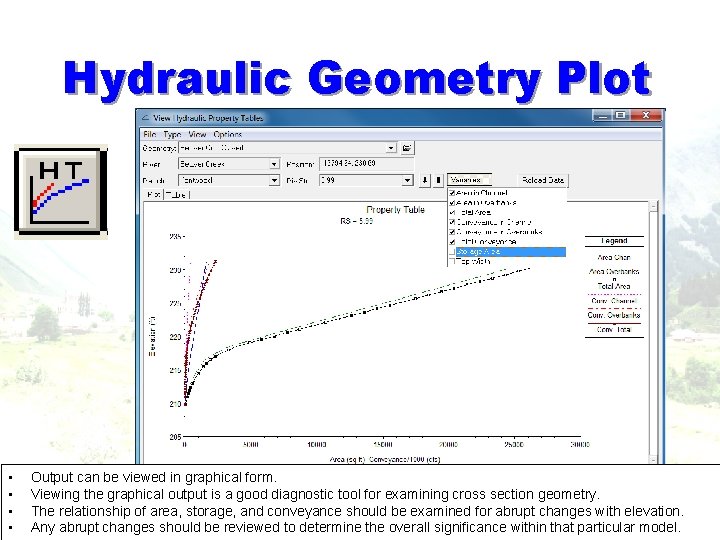Click the Area Chan legend entry
Screen dimensions: 720x540
614,257
